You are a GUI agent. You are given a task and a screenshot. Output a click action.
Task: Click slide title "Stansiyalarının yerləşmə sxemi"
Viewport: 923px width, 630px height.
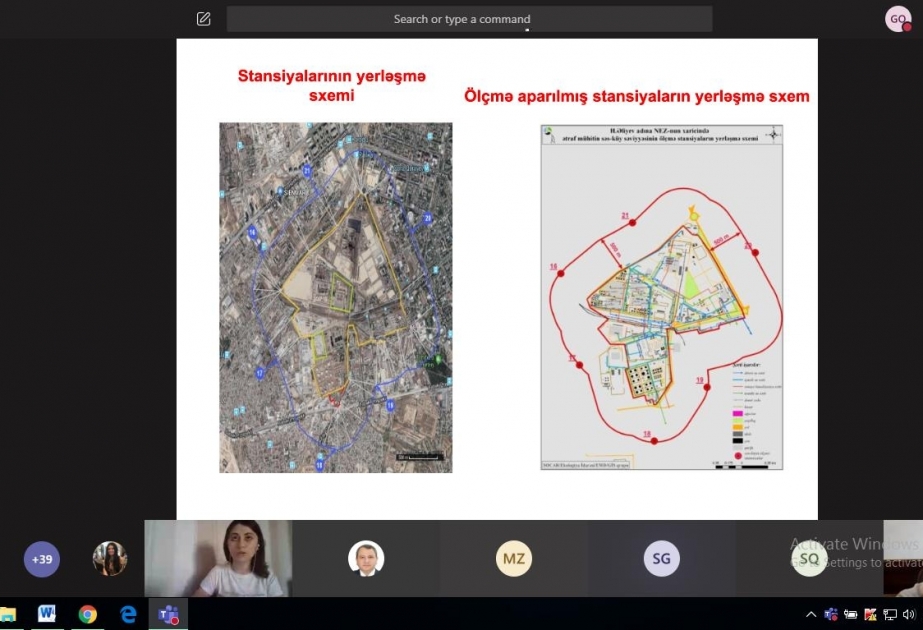(x=331, y=85)
